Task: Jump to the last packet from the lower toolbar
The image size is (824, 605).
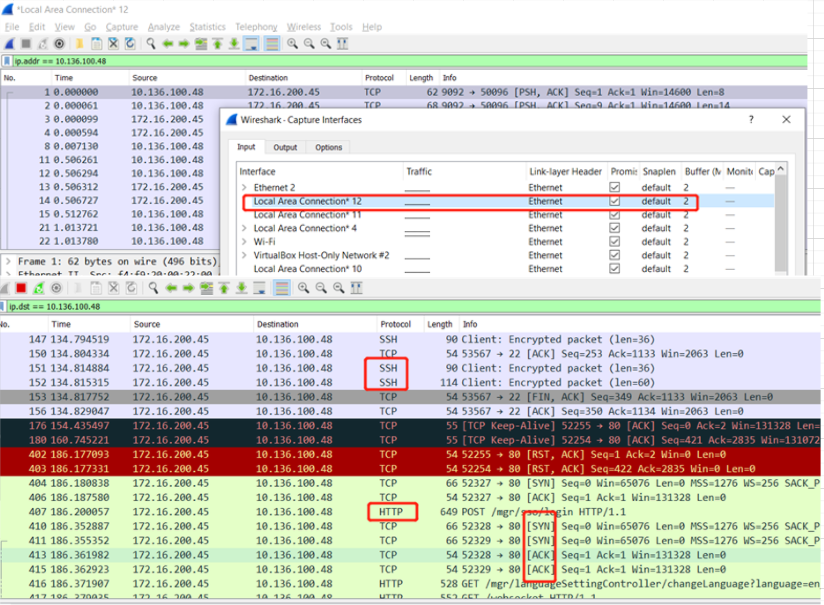Action: (241, 288)
